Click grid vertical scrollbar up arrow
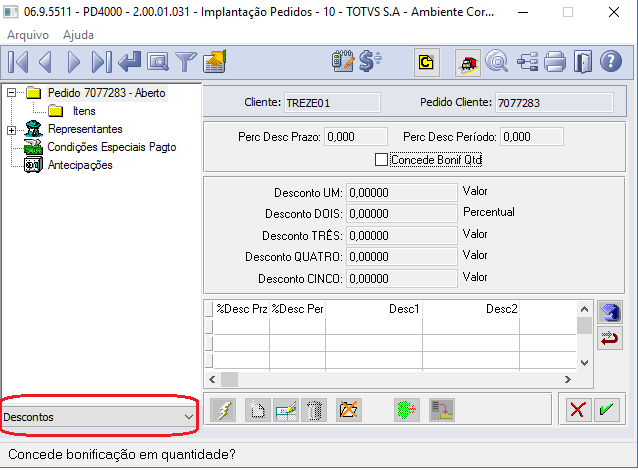 click(x=584, y=309)
